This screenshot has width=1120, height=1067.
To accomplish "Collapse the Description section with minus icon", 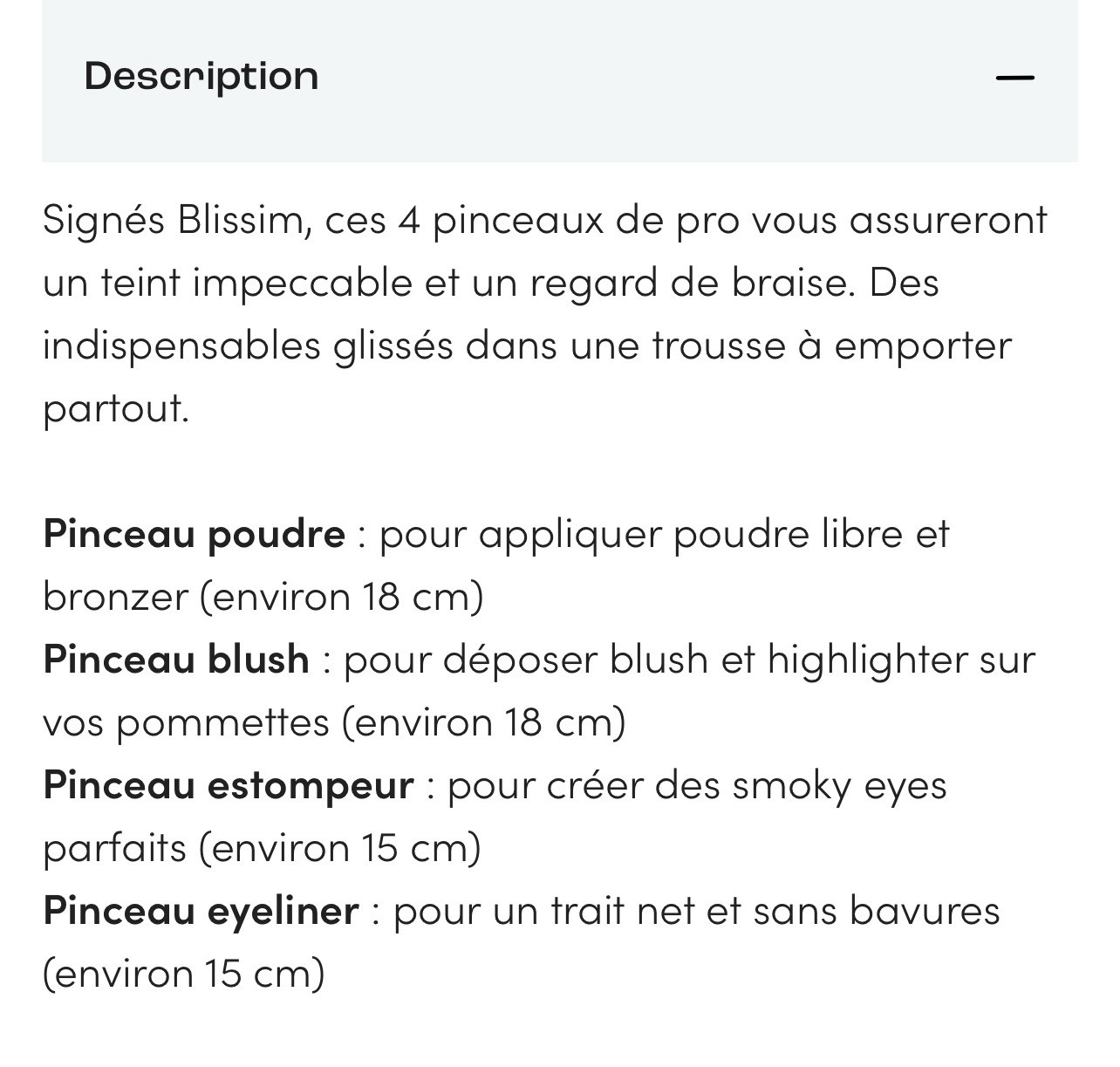I will pyautogui.click(x=1014, y=78).
